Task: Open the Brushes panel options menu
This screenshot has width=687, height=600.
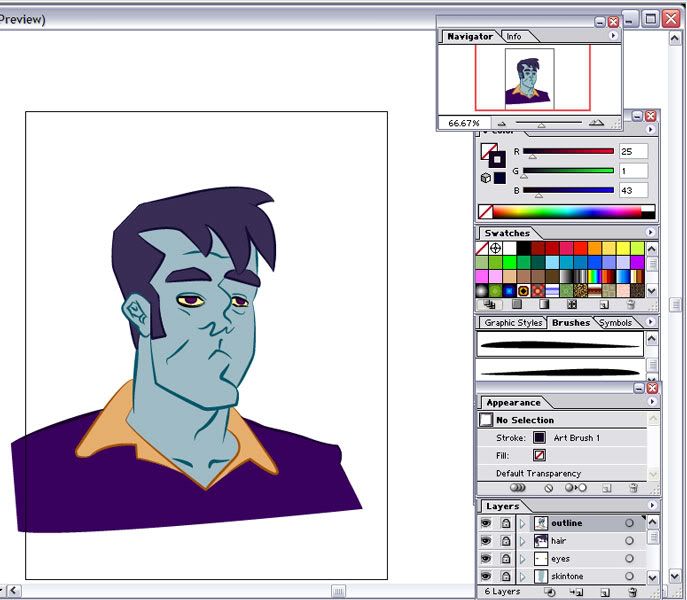Action: [x=650, y=322]
